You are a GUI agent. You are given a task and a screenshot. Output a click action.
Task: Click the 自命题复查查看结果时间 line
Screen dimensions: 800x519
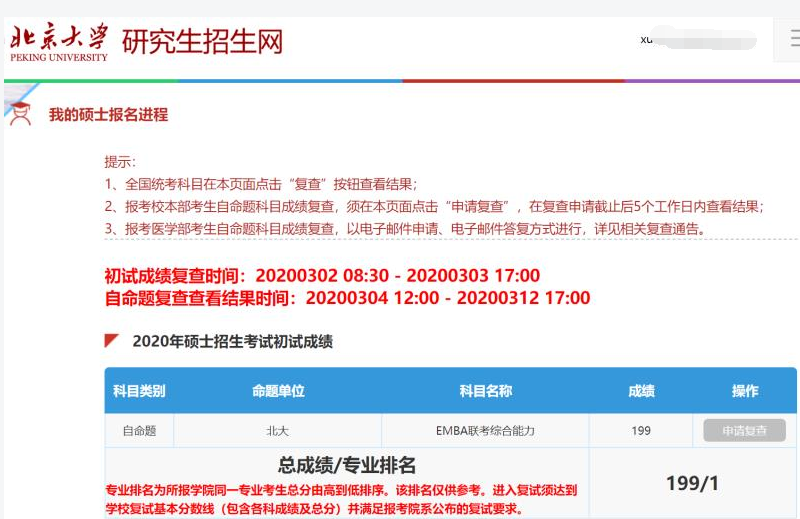point(347,298)
